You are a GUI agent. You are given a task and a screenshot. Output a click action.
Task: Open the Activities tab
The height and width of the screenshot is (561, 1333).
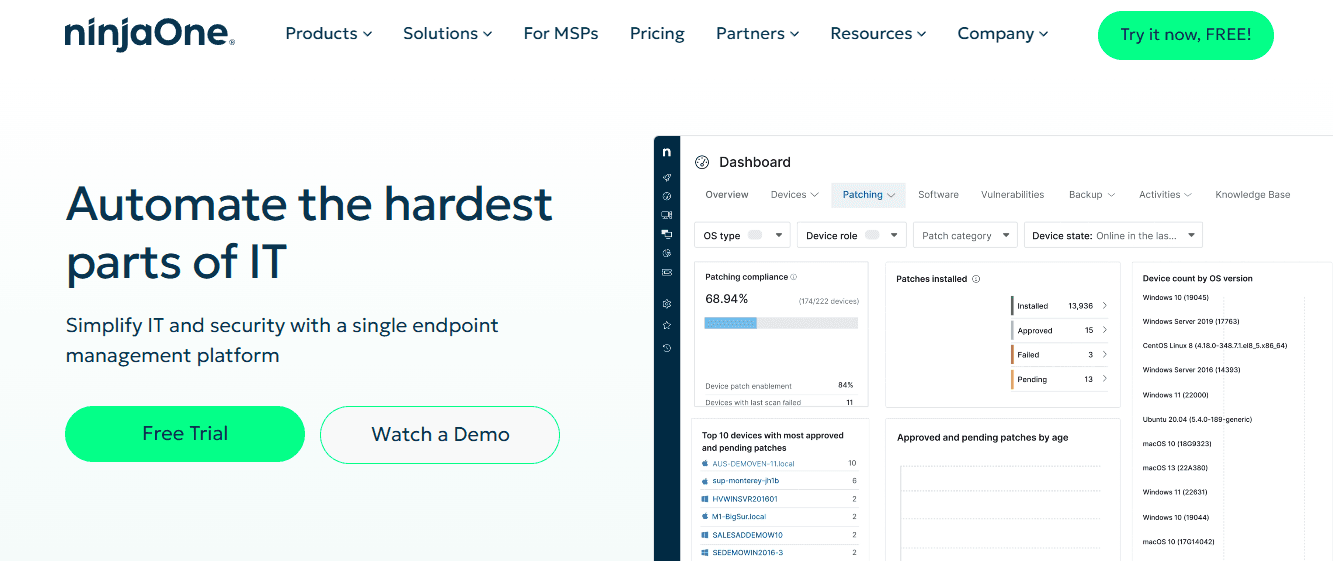1166,195
